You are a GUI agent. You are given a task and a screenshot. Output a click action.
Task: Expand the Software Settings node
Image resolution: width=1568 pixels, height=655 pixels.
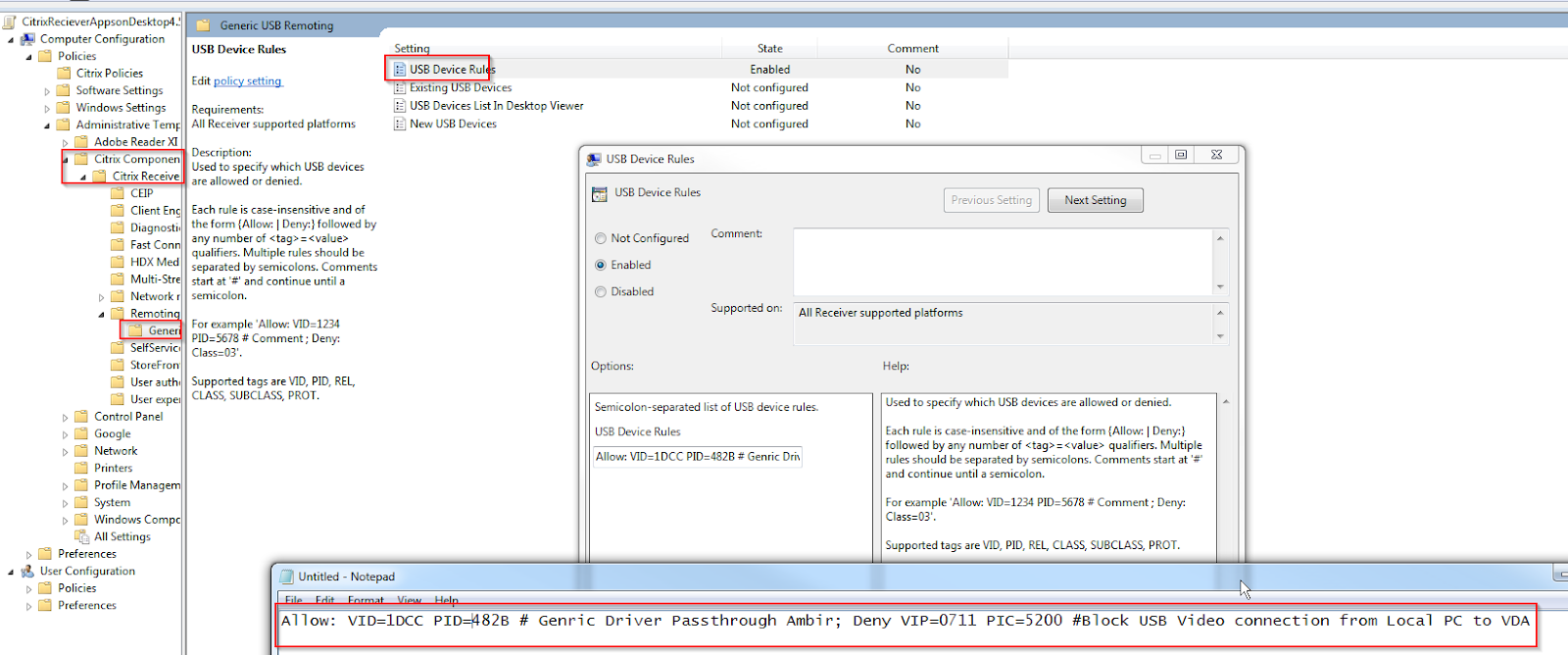(47, 91)
